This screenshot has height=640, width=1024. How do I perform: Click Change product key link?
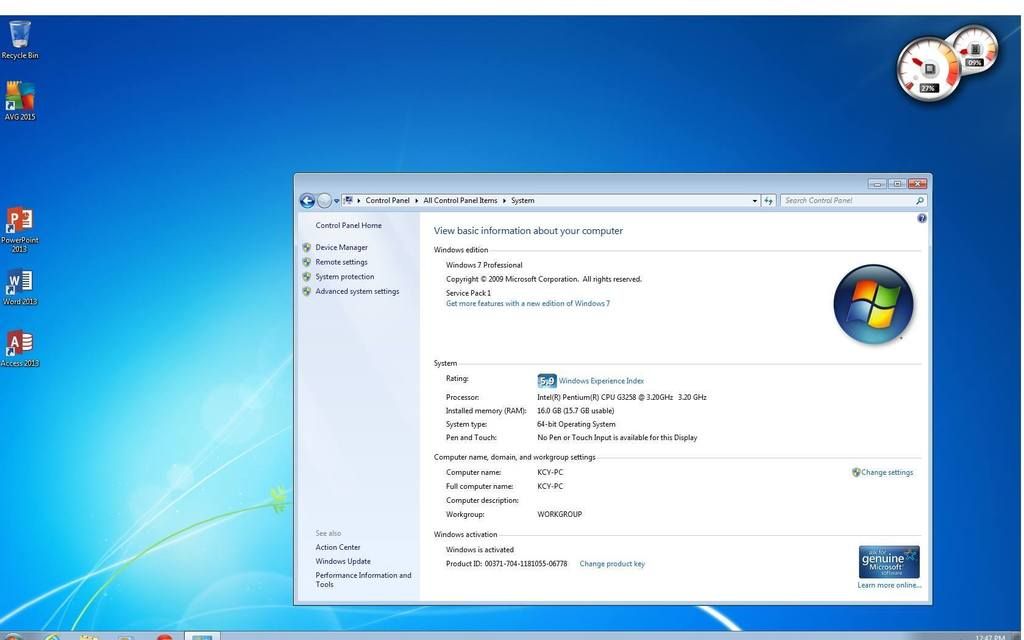click(x=612, y=564)
